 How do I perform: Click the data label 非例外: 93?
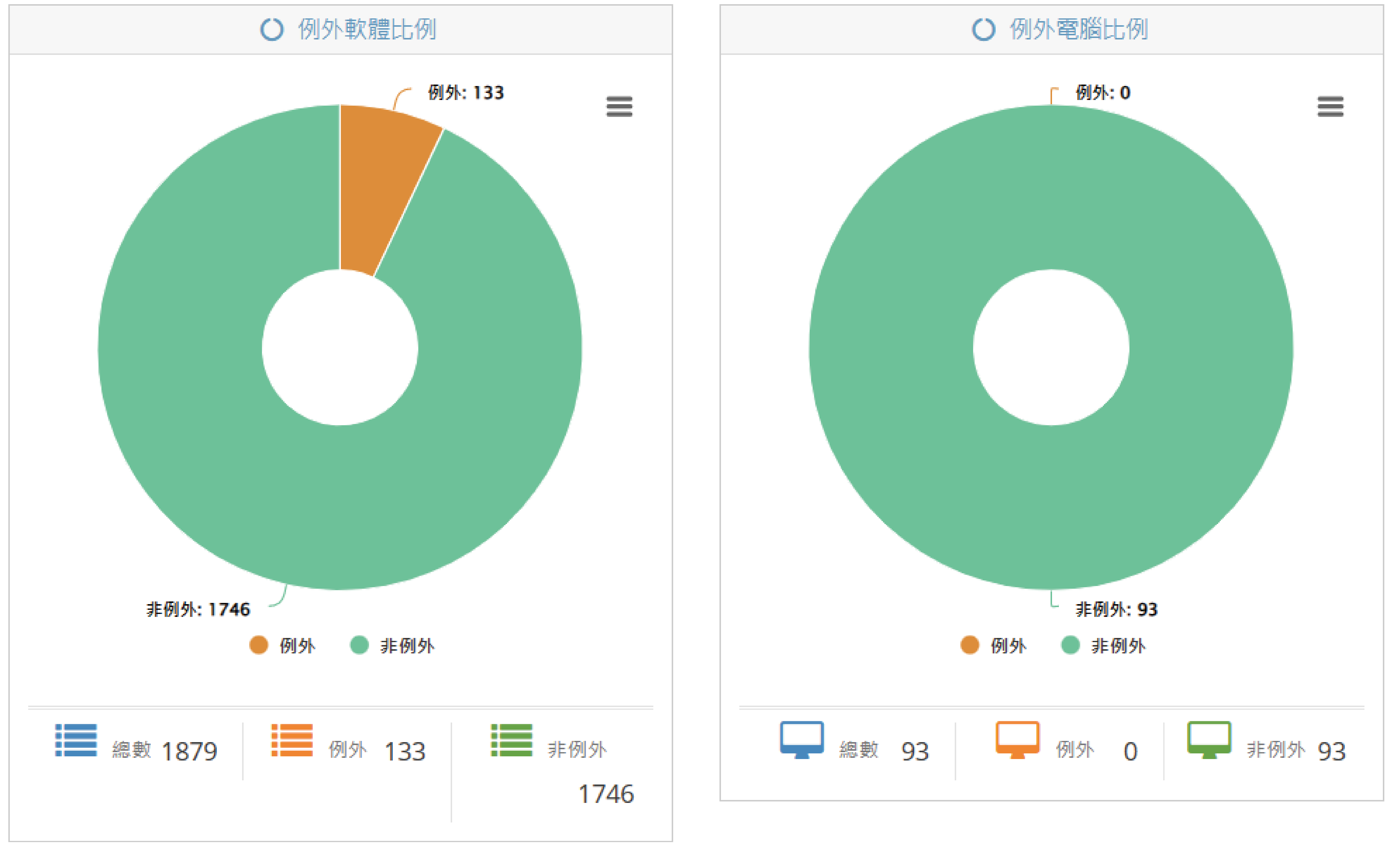click(x=1116, y=610)
